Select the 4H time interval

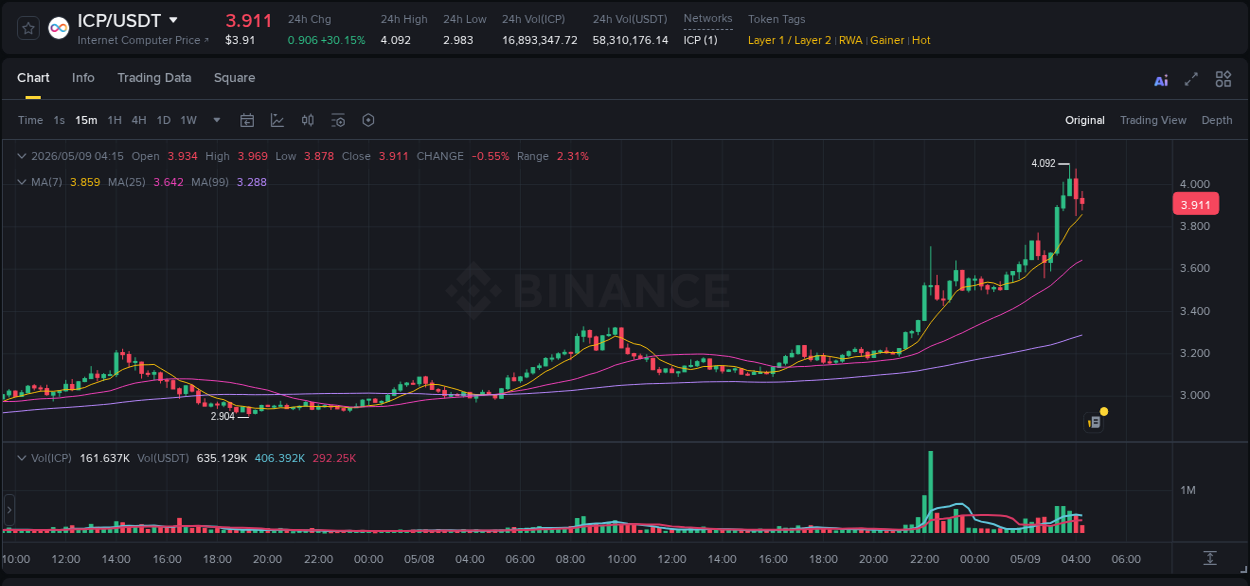[138, 120]
